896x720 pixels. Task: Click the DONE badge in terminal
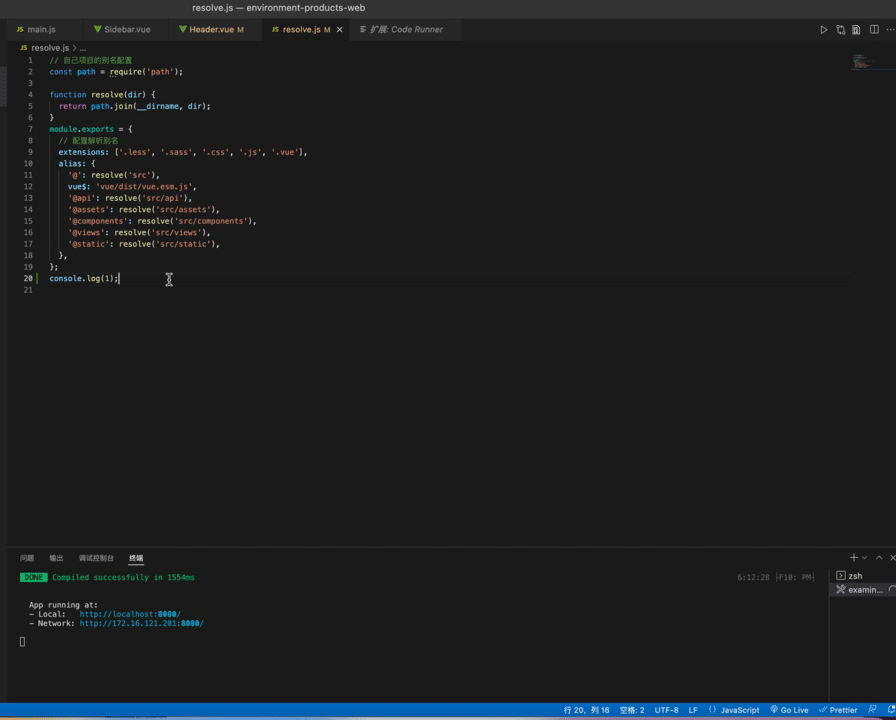tap(34, 577)
